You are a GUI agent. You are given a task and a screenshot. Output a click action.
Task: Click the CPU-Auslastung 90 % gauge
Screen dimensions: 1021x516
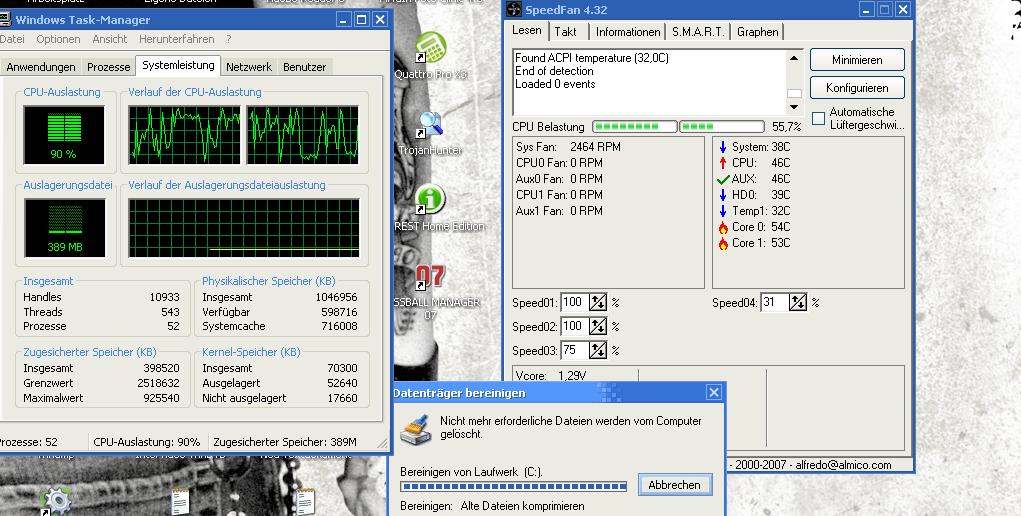64,135
